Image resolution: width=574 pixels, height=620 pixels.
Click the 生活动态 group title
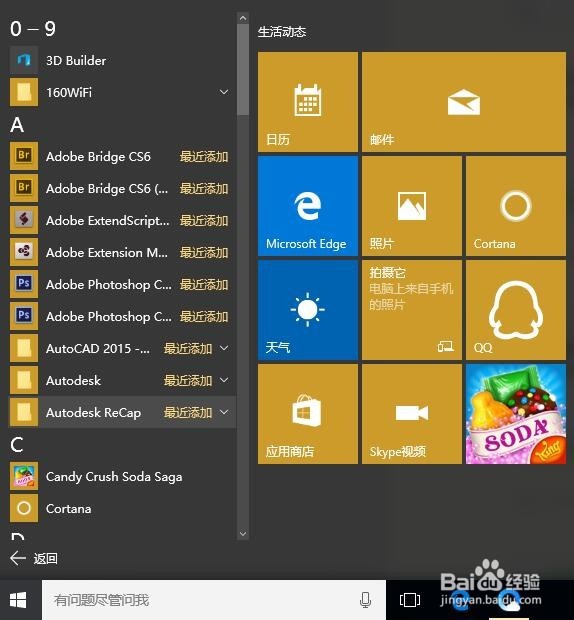[x=282, y=32]
